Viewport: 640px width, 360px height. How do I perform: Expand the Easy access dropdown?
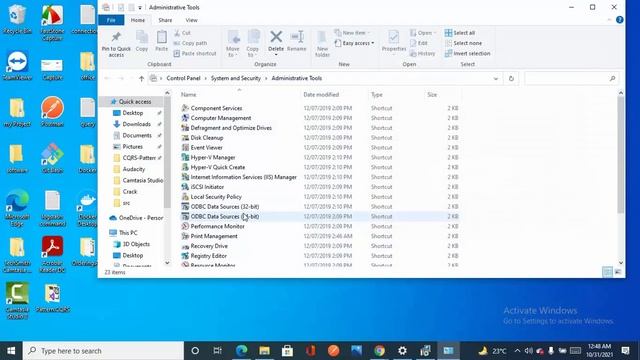click(x=355, y=43)
